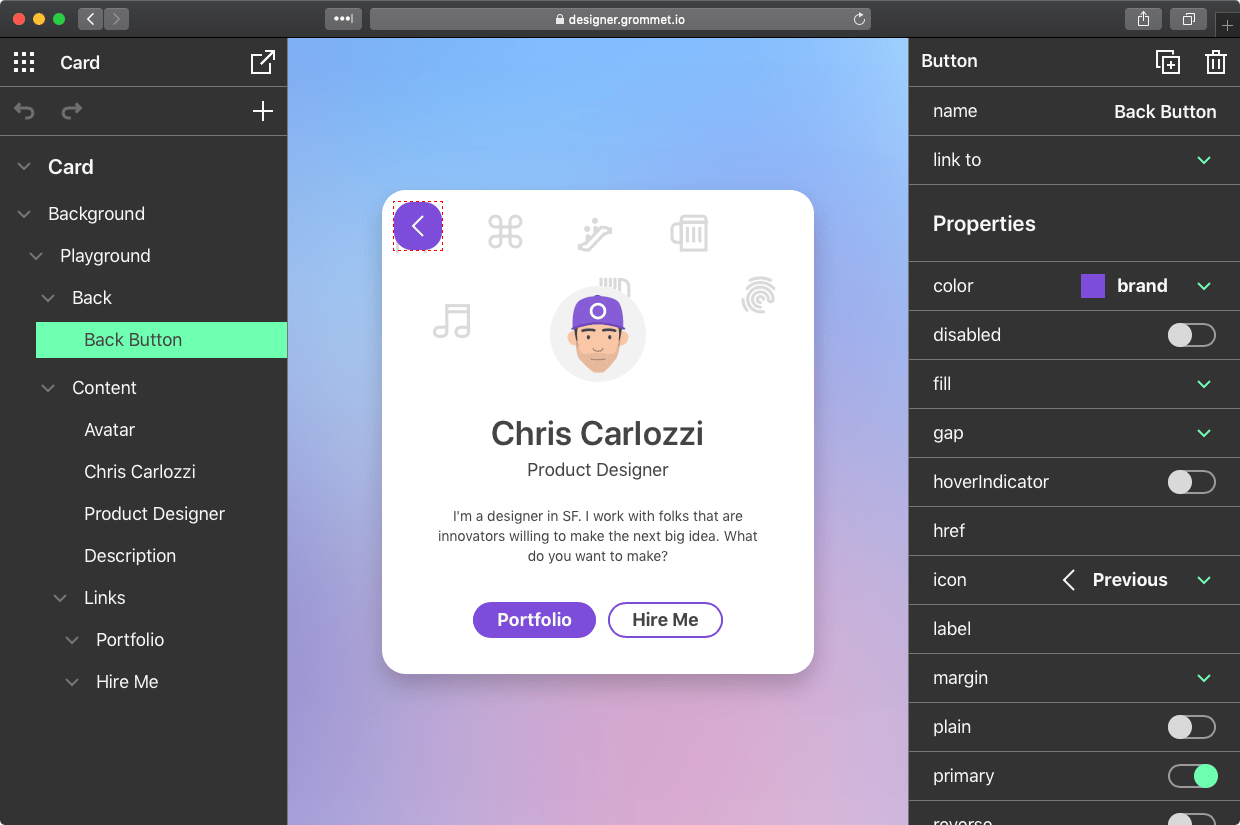Image resolution: width=1240 pixels, height=825 pixels.
Task: Toggle the disabled switch
Action: 1192,335
